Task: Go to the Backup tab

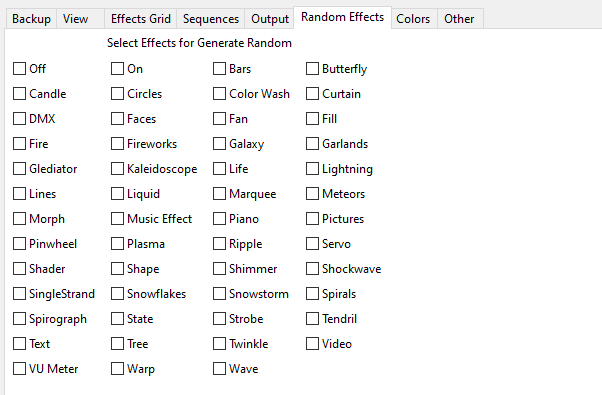Action: [31, 19]
